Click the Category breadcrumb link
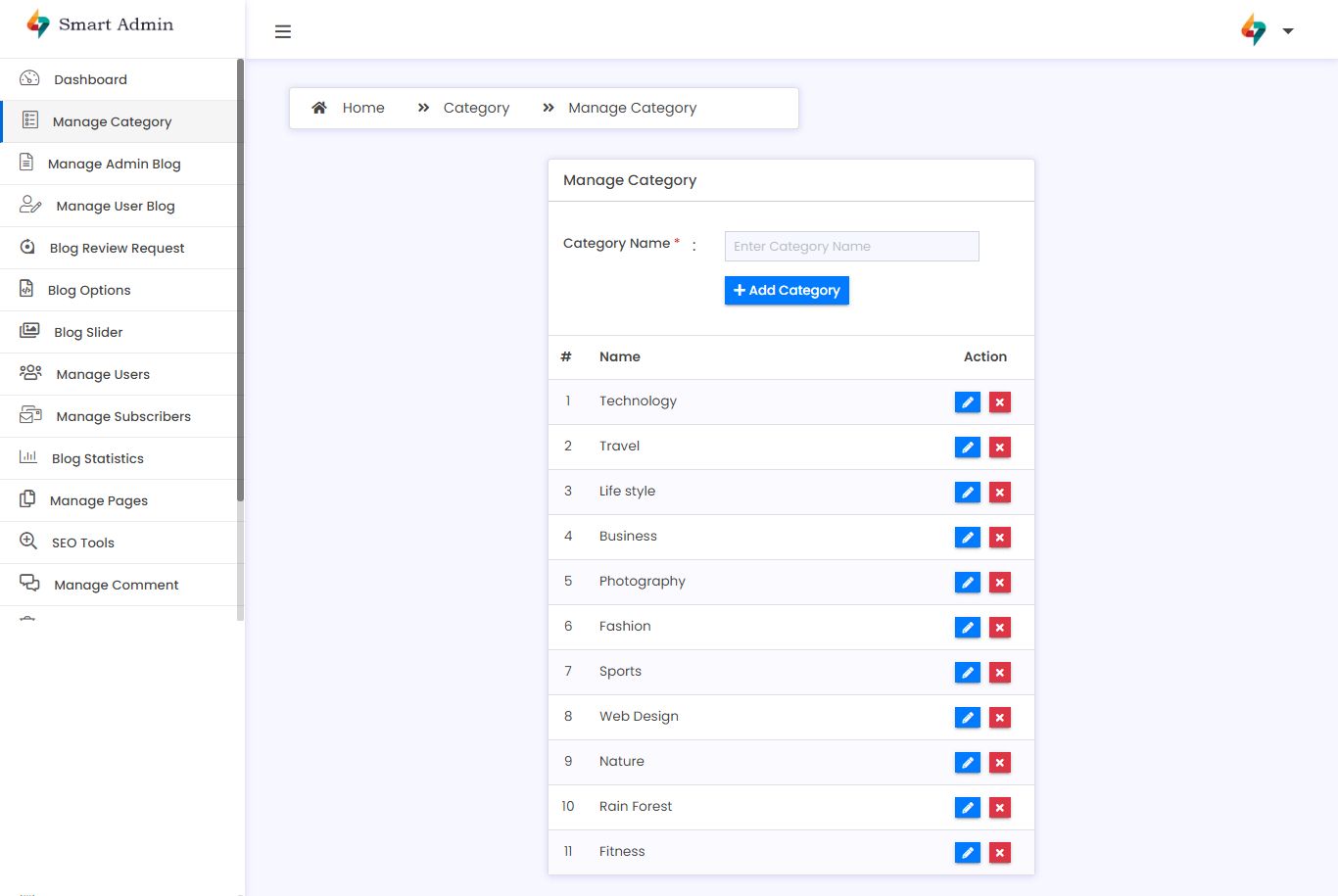This screenshot has height=896, width=1338. pyautogui.click(x=476, y=108)
